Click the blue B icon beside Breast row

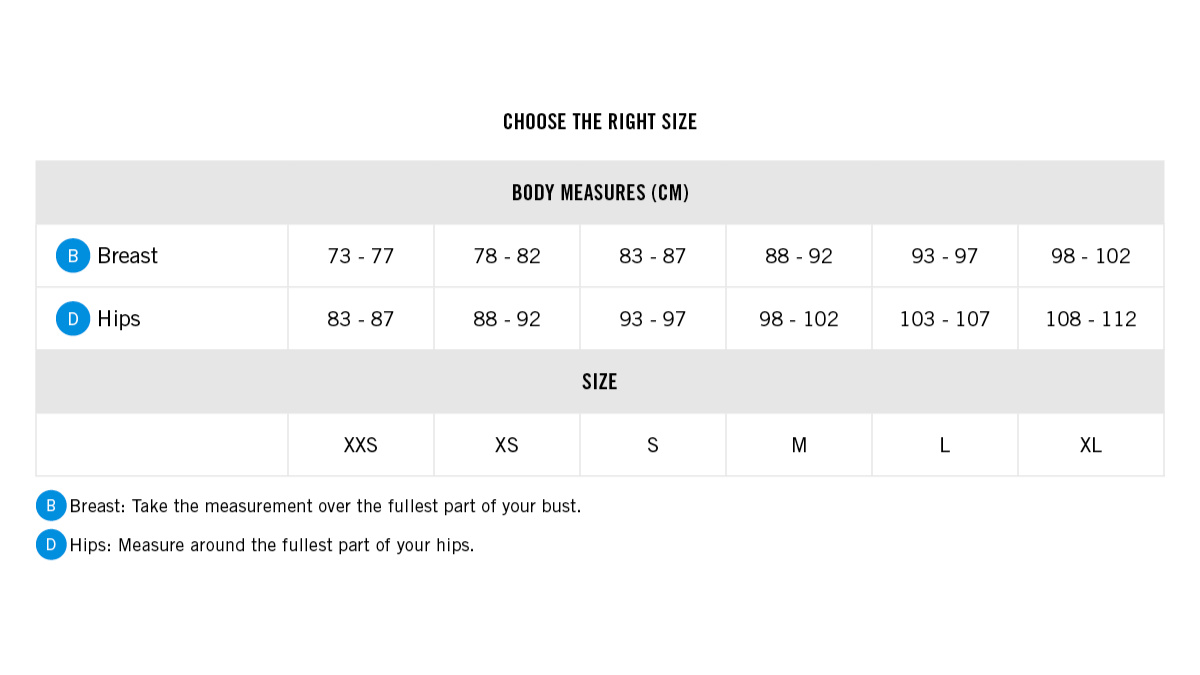(x=73, y=256)
